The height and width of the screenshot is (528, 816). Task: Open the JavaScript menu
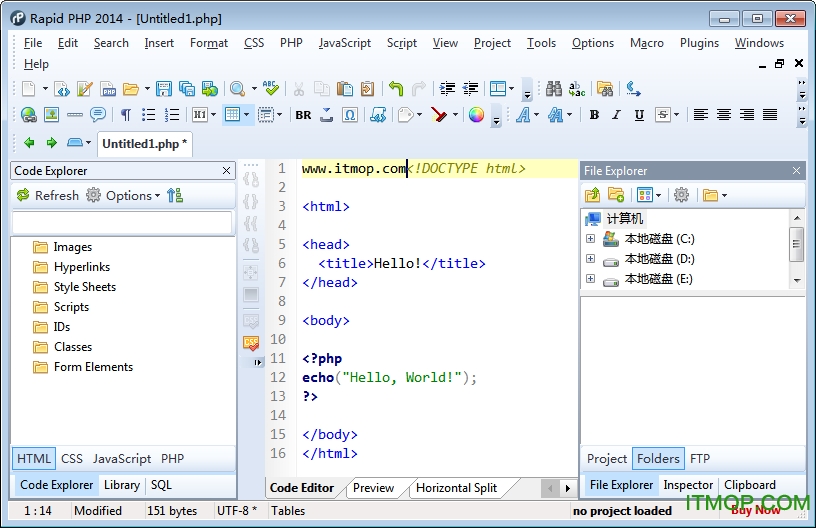[345, 43]
